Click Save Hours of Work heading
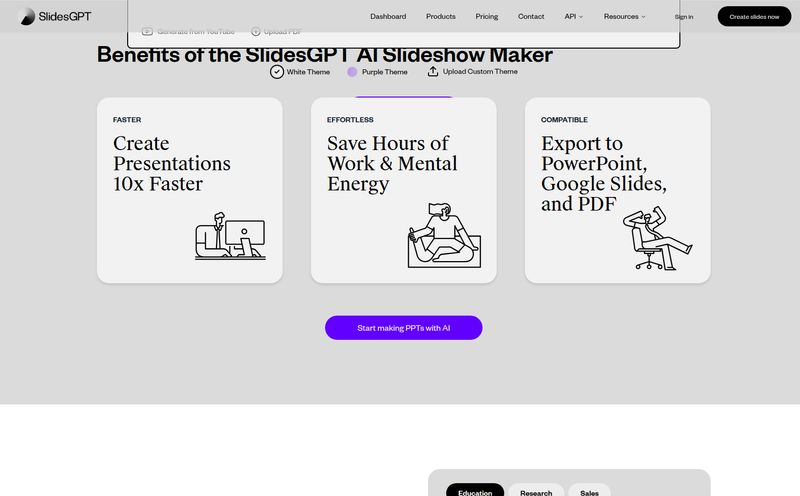 [392, 163]
